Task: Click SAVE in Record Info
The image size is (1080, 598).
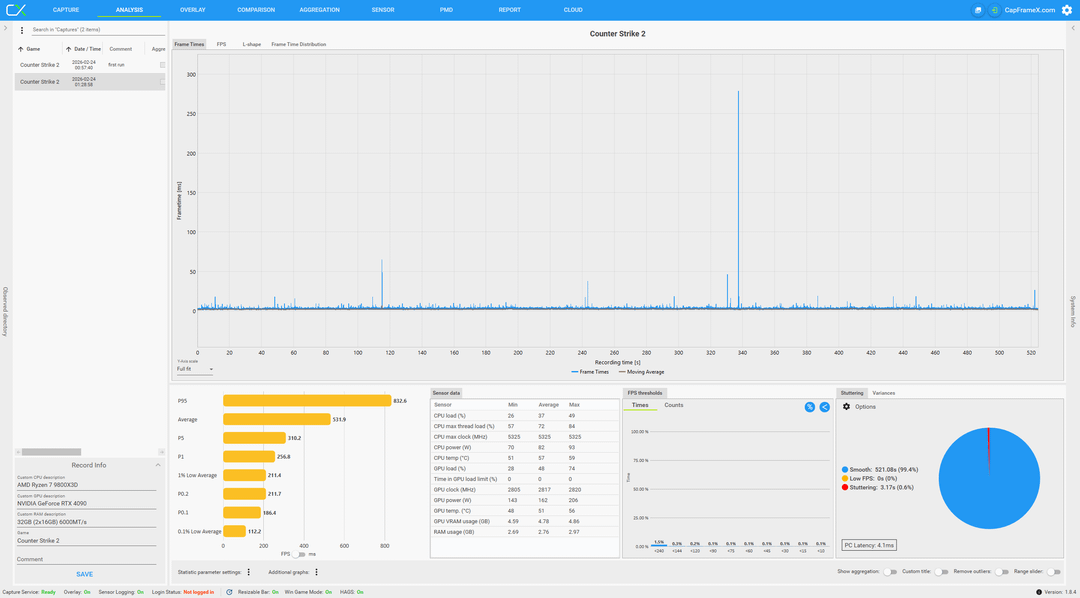Action: (x=85, y=574)
